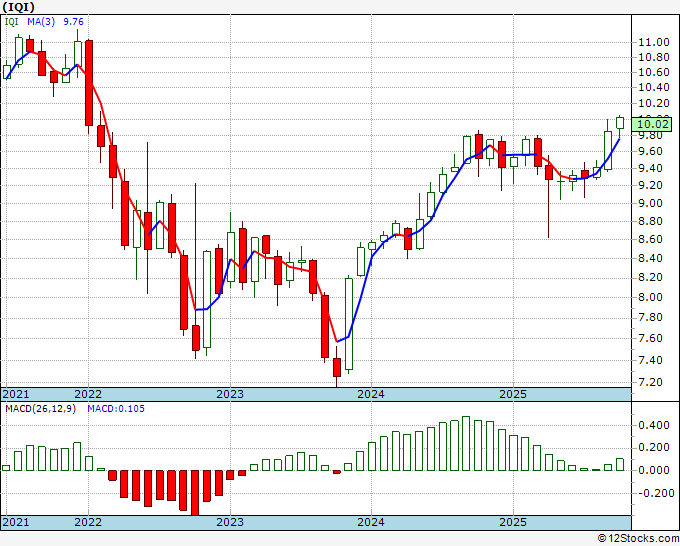The image size is (680, 546).
Task: Click the large red January 2022 candlestick
Action: click(x=88, y=83)
